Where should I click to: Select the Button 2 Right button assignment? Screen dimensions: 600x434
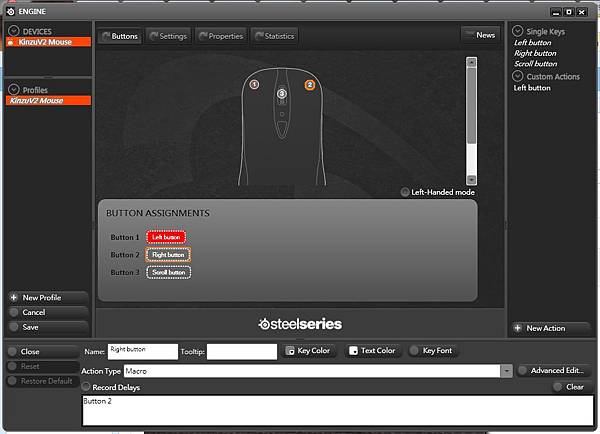[168, 255]
